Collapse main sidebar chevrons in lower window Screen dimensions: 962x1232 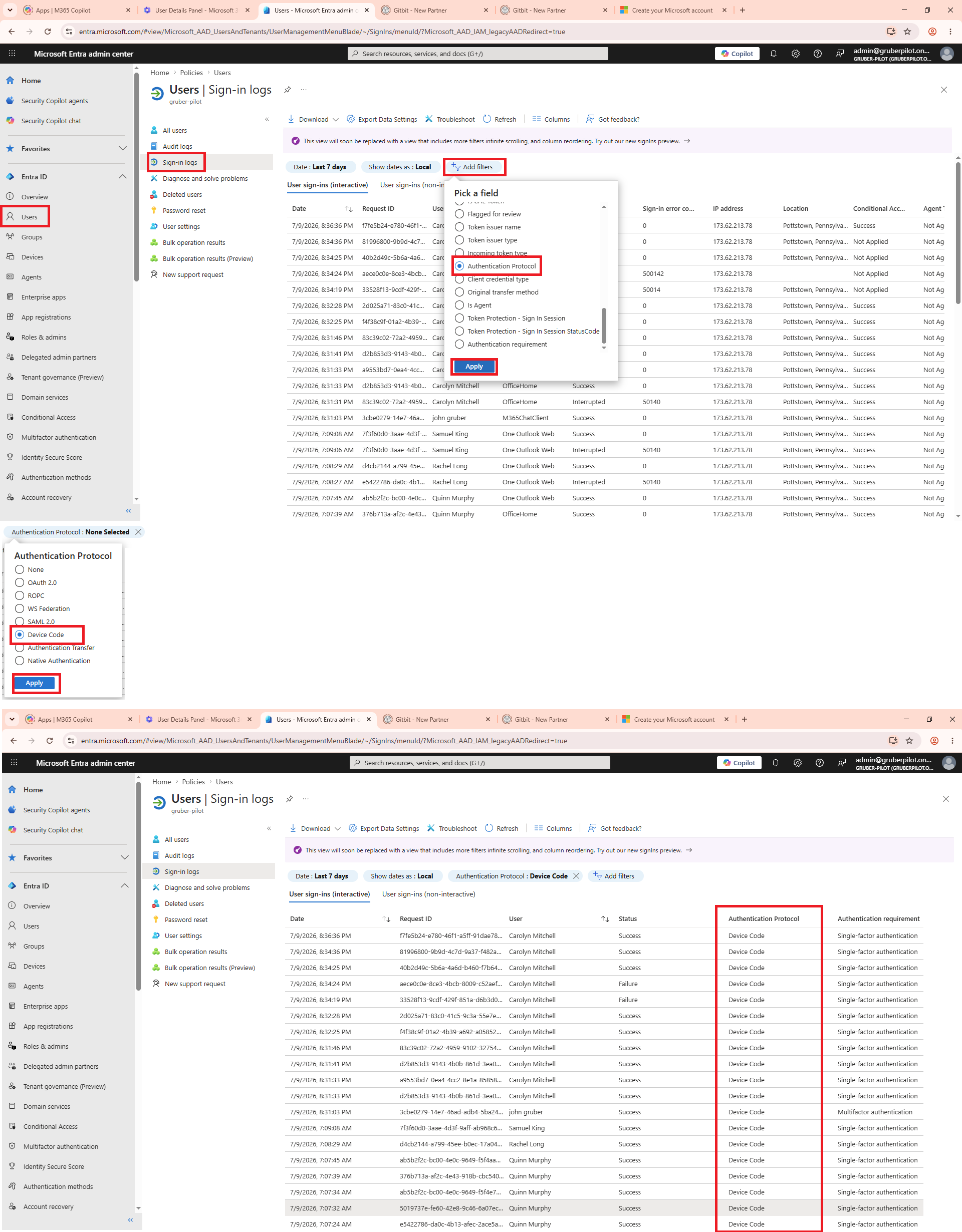point(130,1219)
